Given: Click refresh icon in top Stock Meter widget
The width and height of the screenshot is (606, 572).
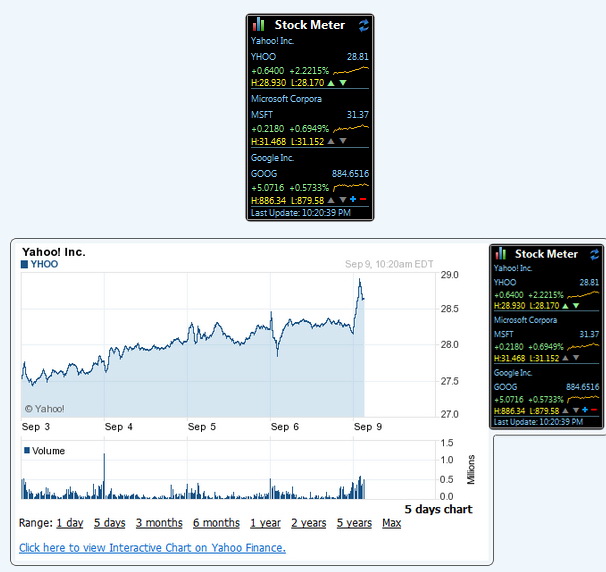Looking at the screenshot, I should tap(363, 24).
